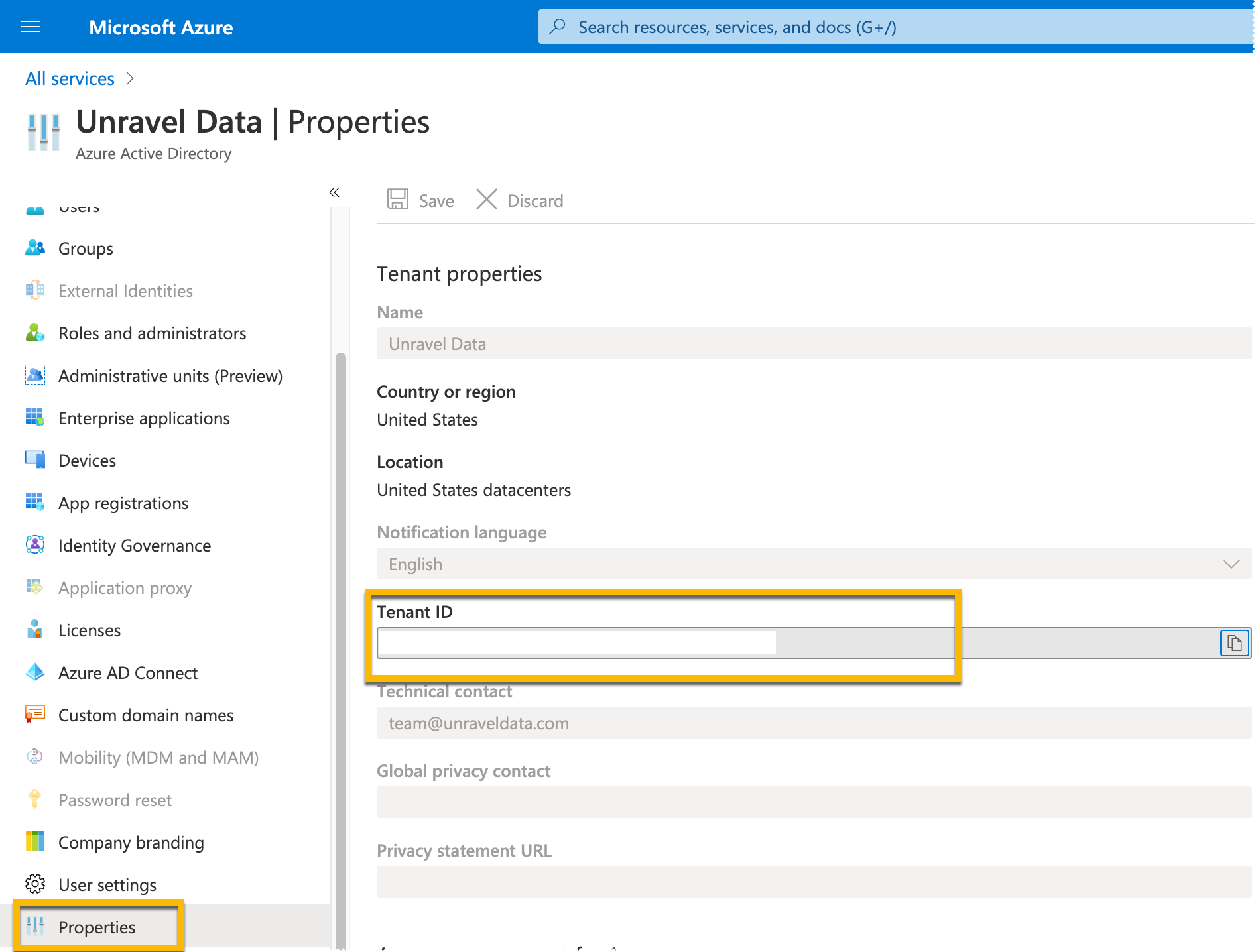
Task: Click "United States datacenters" text
Action: pos(473,490)
